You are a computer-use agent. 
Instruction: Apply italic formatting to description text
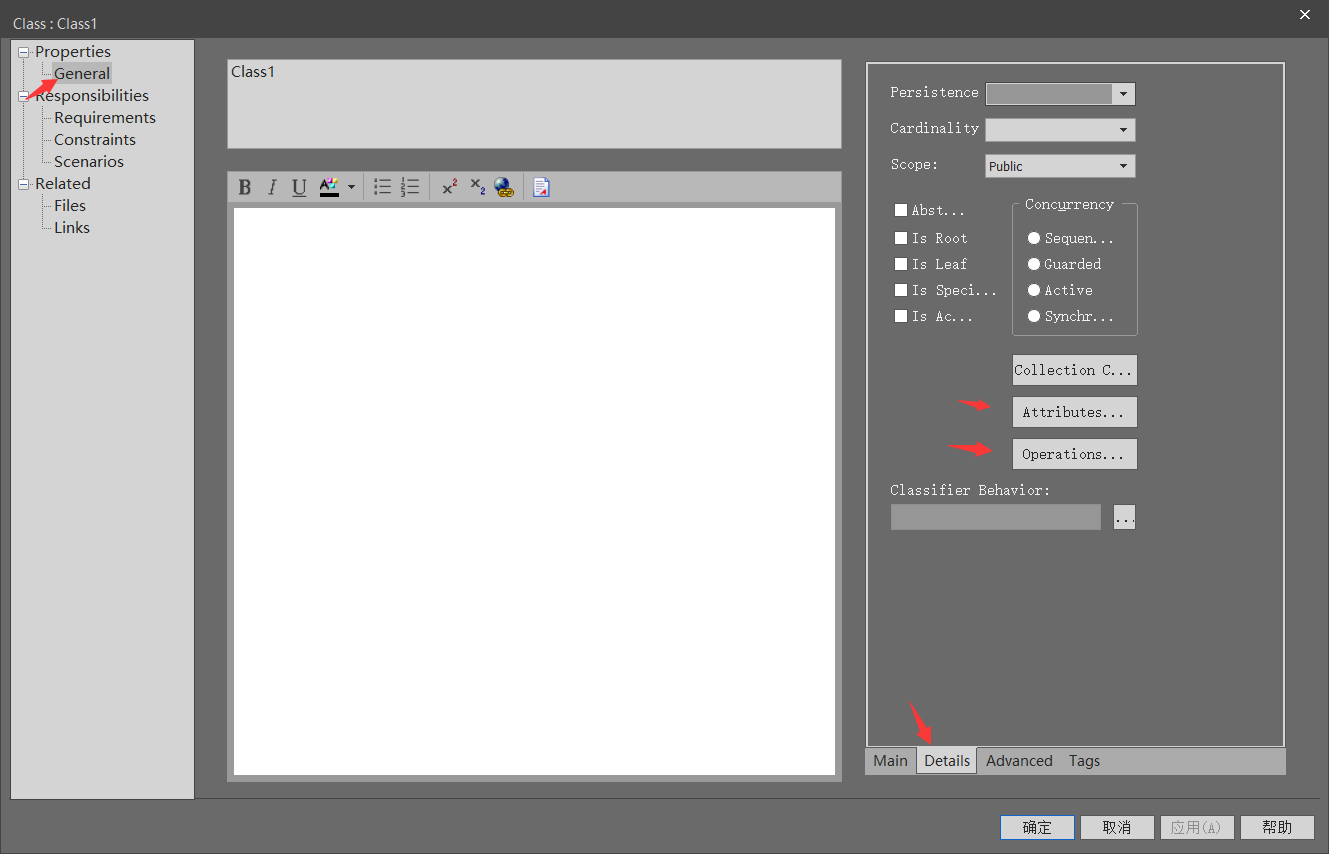tap(271, 187)
